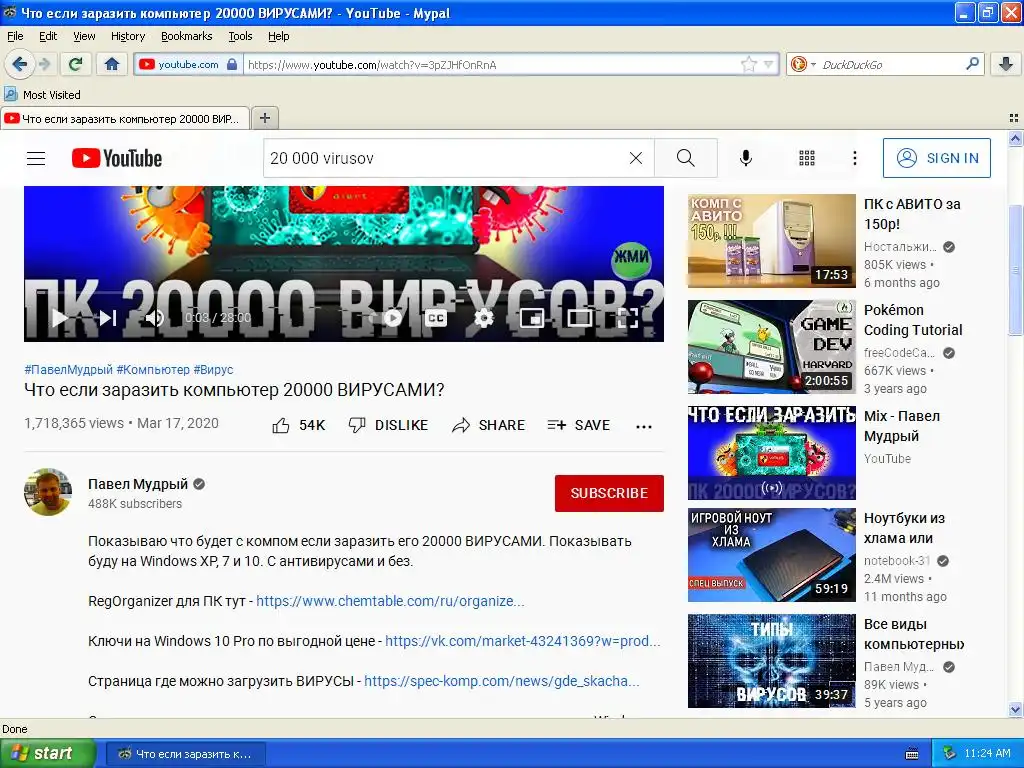Switch to theater mode
The height and width of the screenshot is (768, 1024).
tap(579, 318)
